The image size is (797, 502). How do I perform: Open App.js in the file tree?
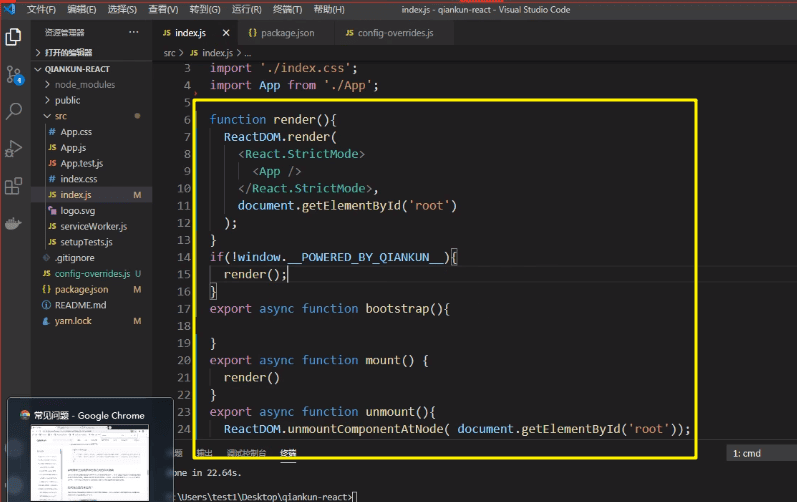coord(73,147)
